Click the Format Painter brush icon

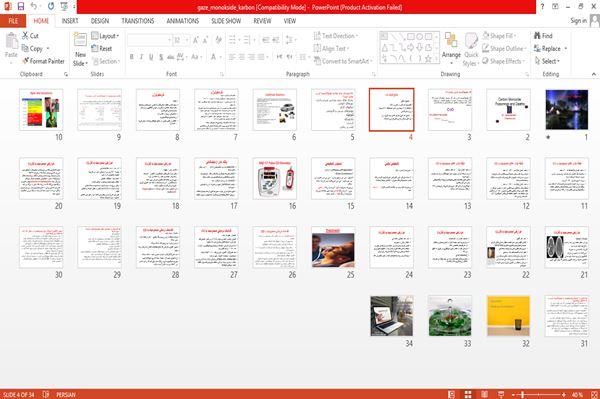coord(25,61)
